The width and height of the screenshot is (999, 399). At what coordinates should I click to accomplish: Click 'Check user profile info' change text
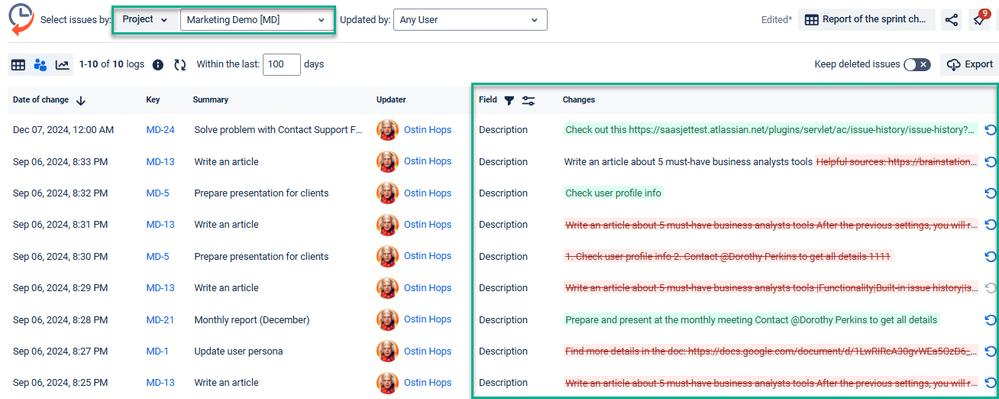pos(614,192)
